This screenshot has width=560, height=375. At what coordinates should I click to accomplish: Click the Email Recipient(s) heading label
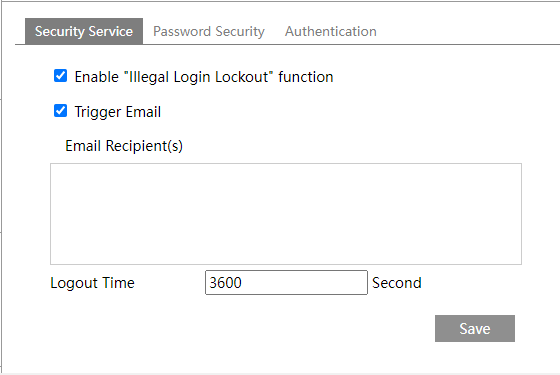click(124, 146)
